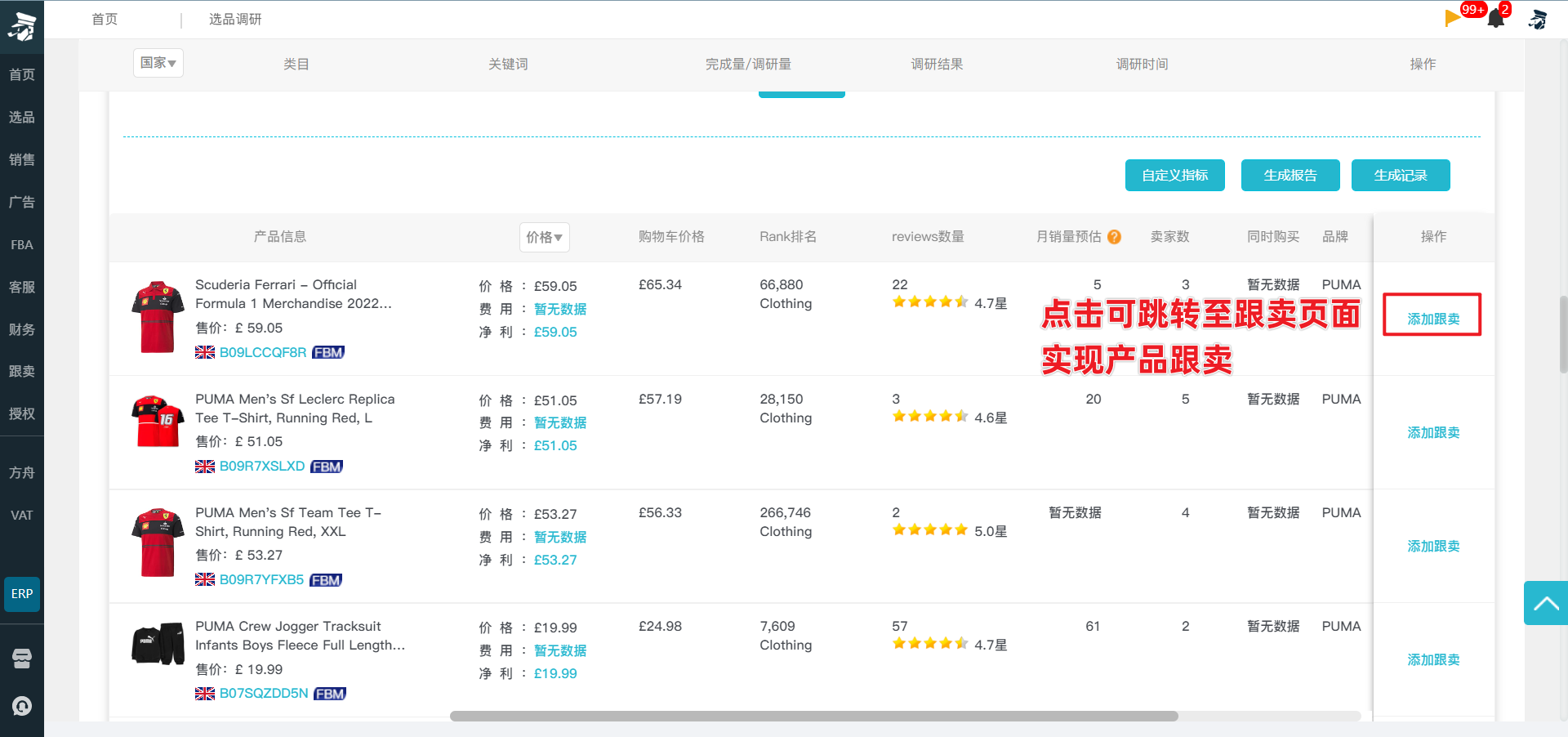The height and width of the screenshot is (737, 1568).
Task: Open ASIN link B07SQZDD5N
Action: pyautogui.click(x=264, y=693)
